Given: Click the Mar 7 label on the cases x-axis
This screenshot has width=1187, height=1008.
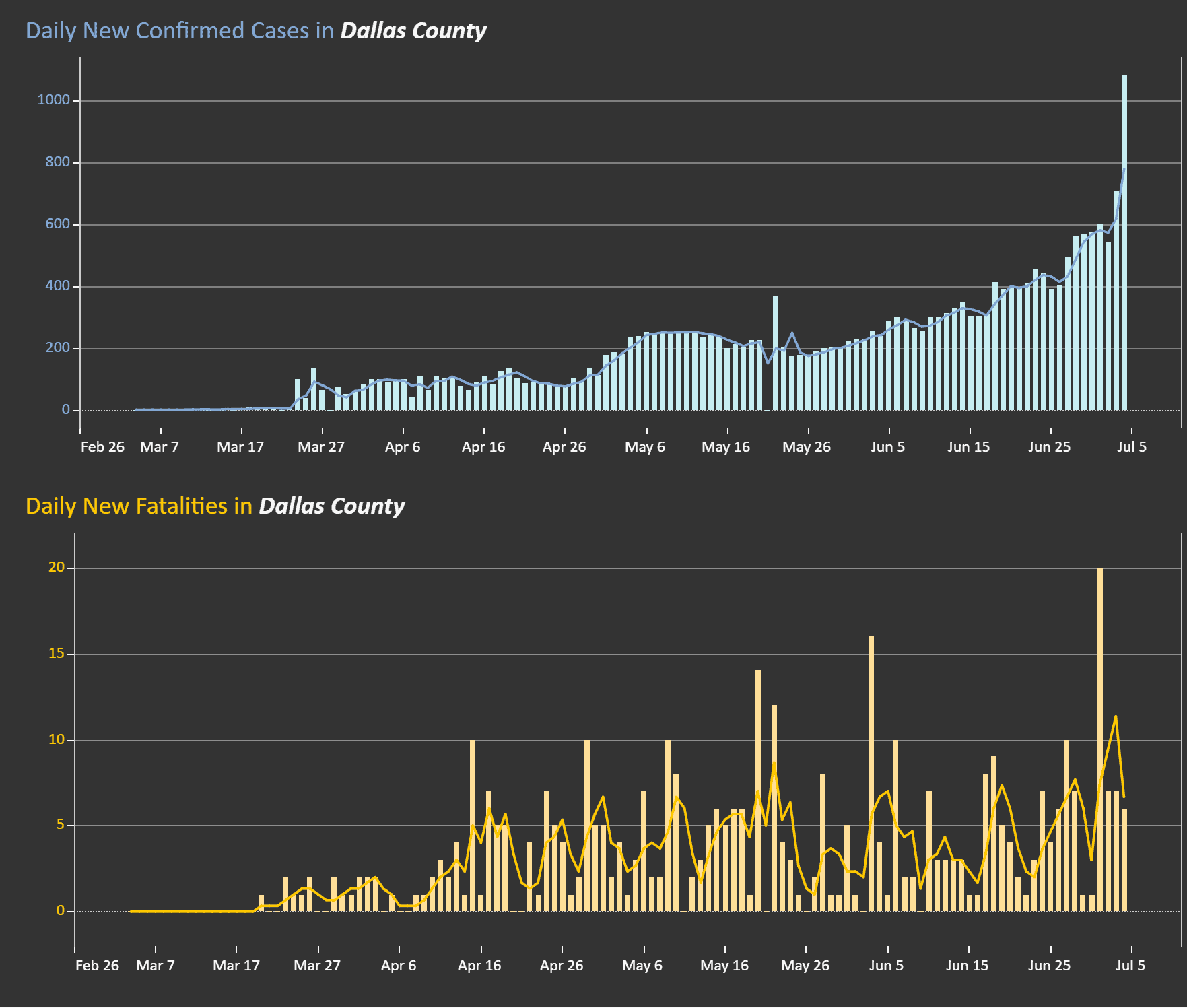Looking at the screenshot, I should [x=160, y=447].
